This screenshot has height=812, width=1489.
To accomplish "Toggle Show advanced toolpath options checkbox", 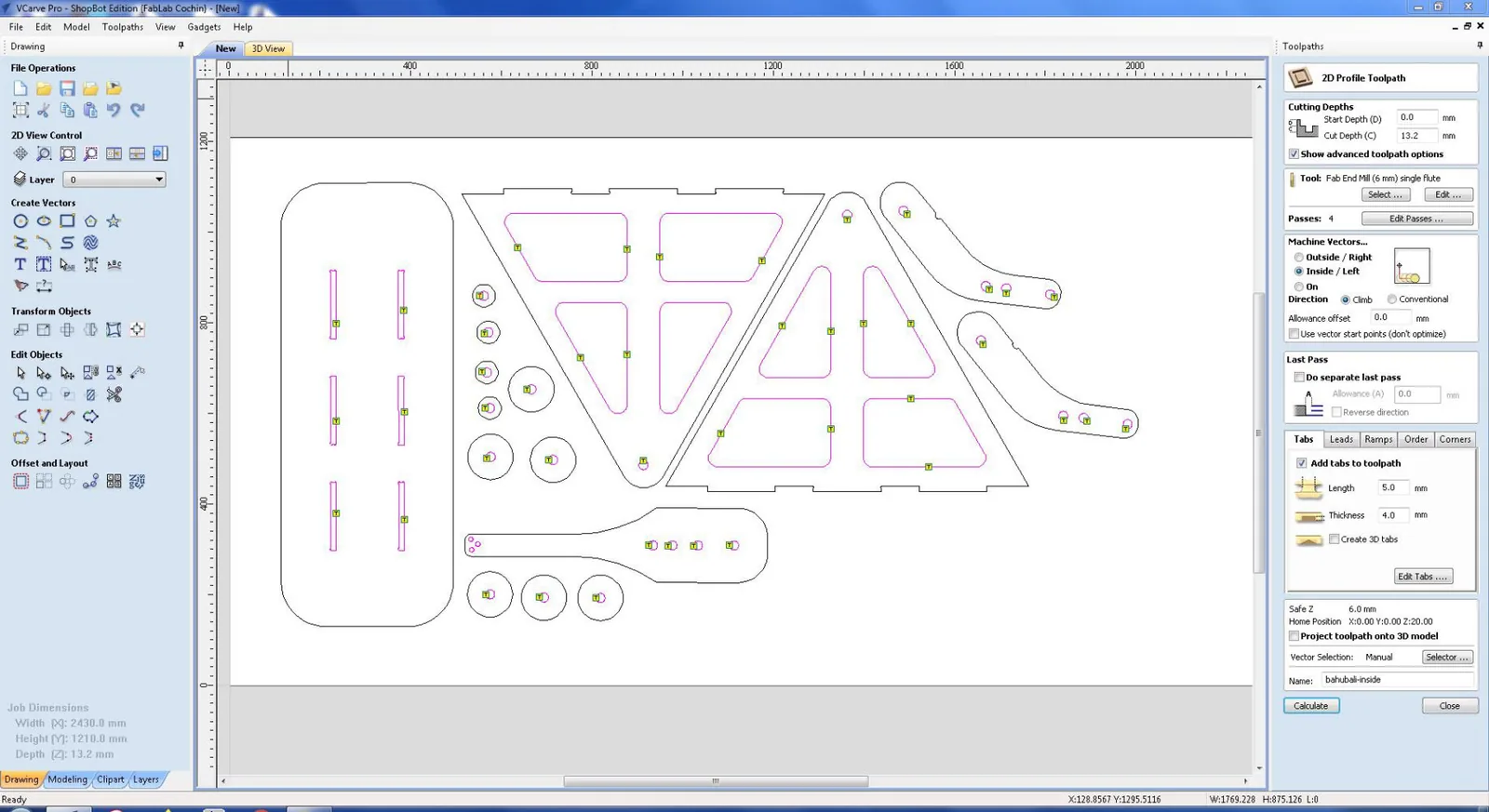I will [1294, 154].
